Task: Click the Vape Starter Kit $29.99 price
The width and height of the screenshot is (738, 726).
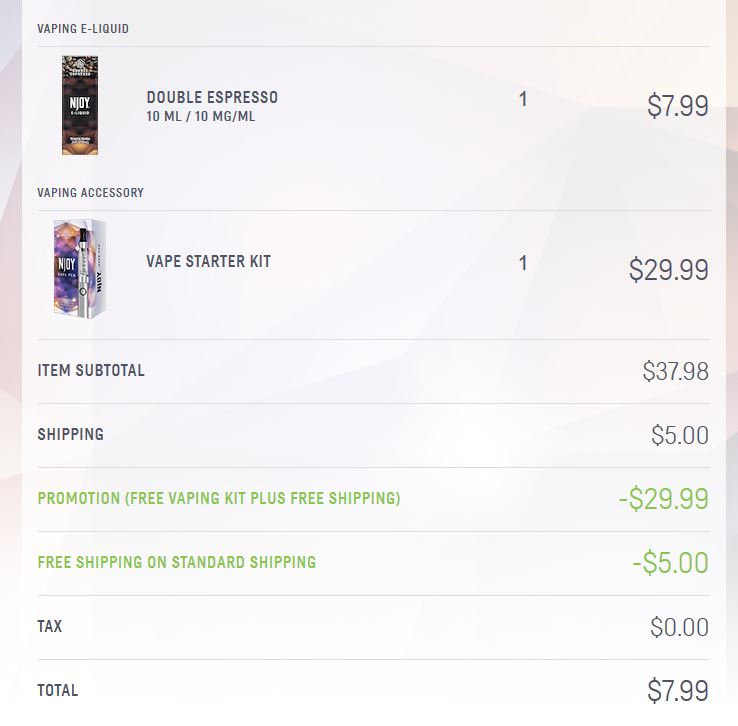Action: click(668, 270)
